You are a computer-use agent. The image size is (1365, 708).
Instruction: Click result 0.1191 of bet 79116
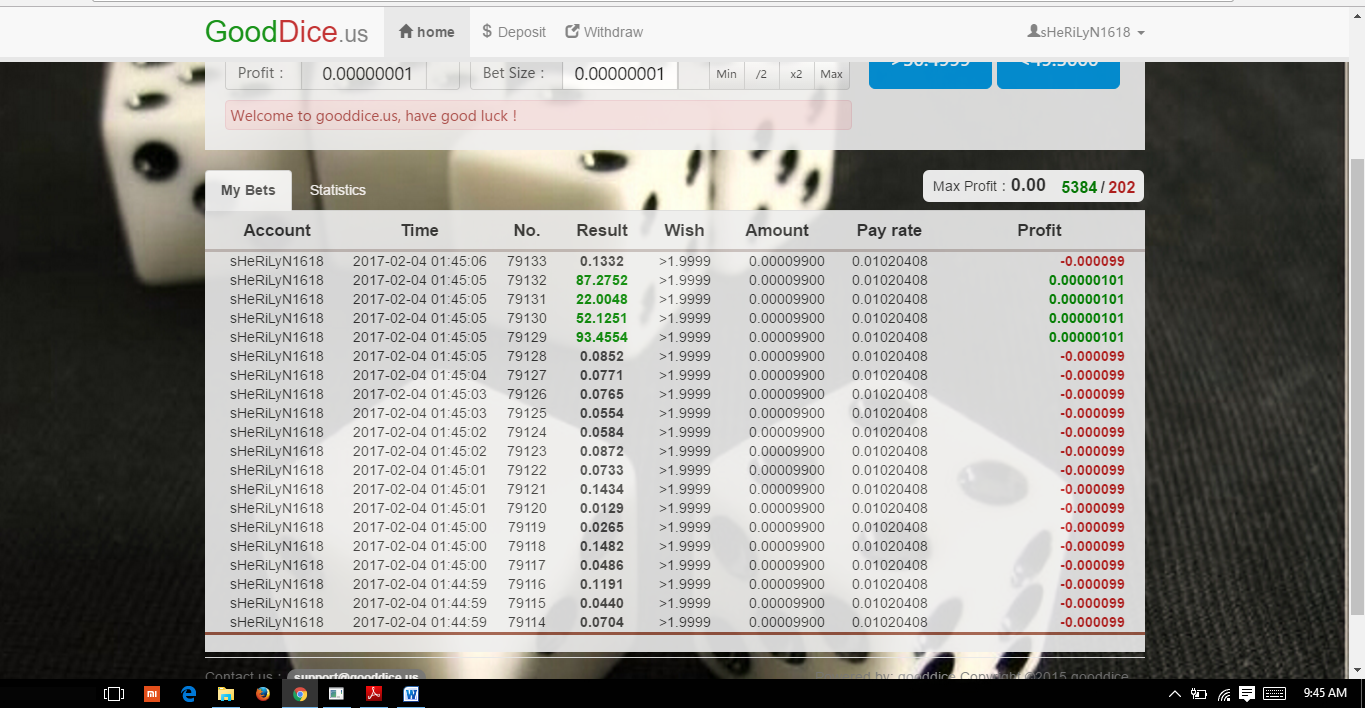[x=602, y=584]
